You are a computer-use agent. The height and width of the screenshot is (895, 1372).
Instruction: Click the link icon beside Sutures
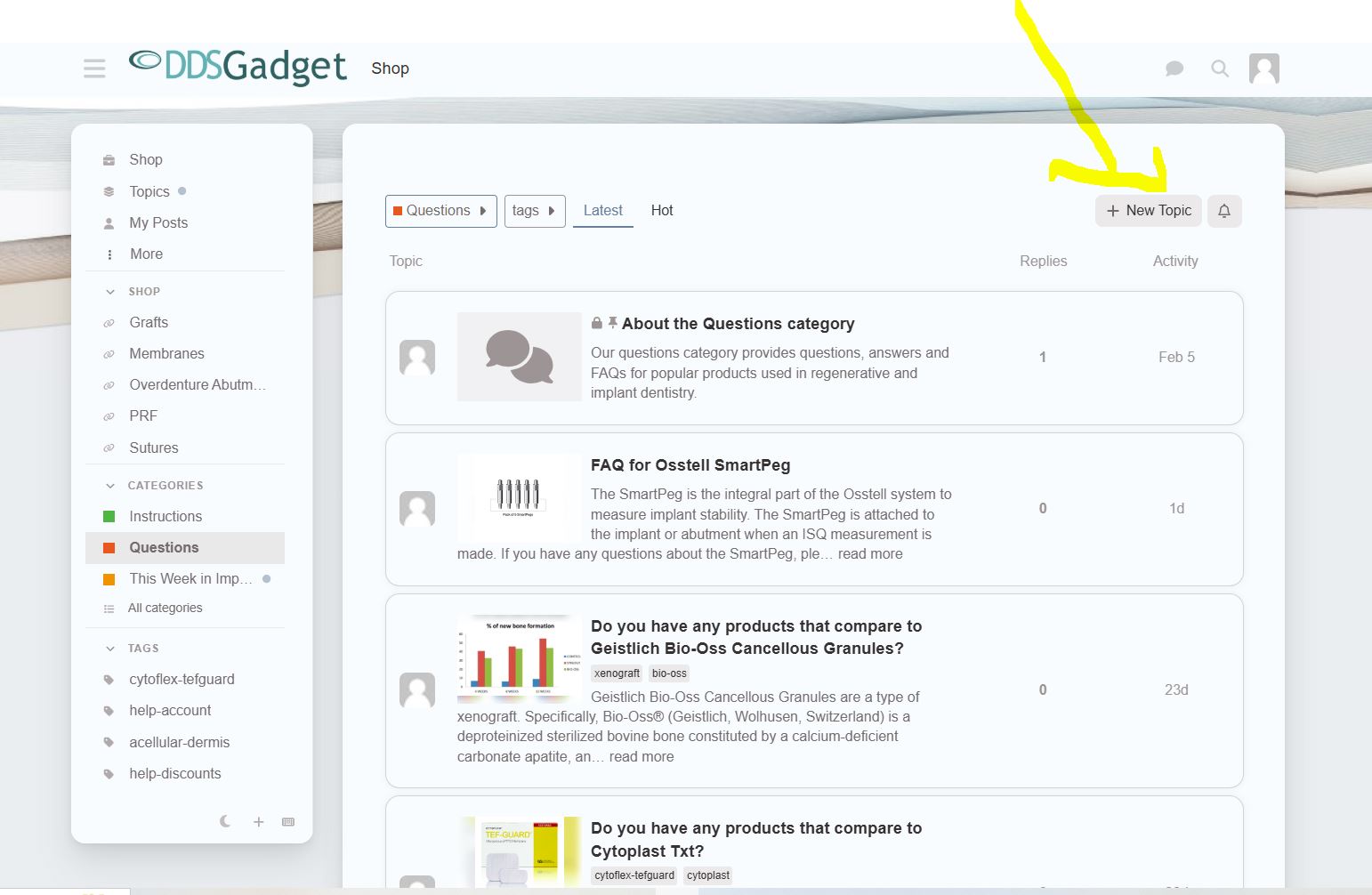tap(109, 448)
